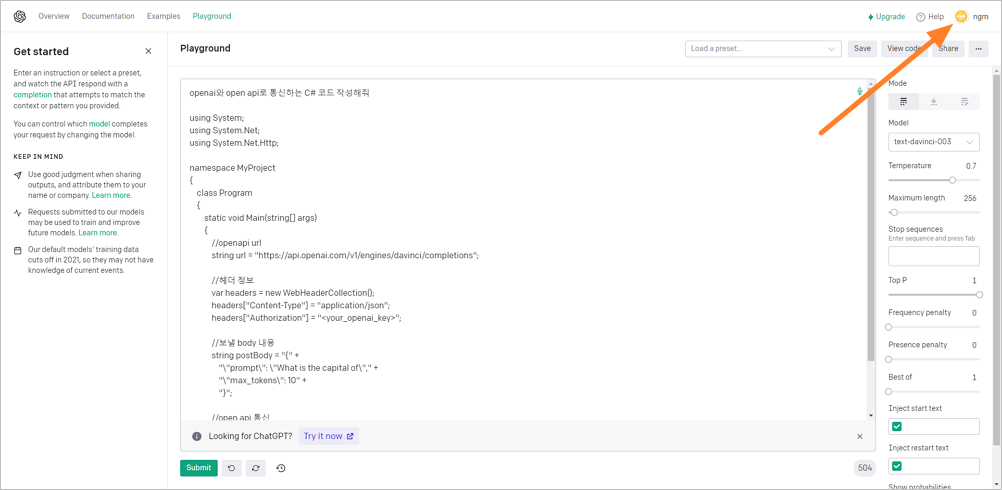The height and width of the screenshot is (490, 1002).
Task: Click the Share button
Action: pos(948,49)
